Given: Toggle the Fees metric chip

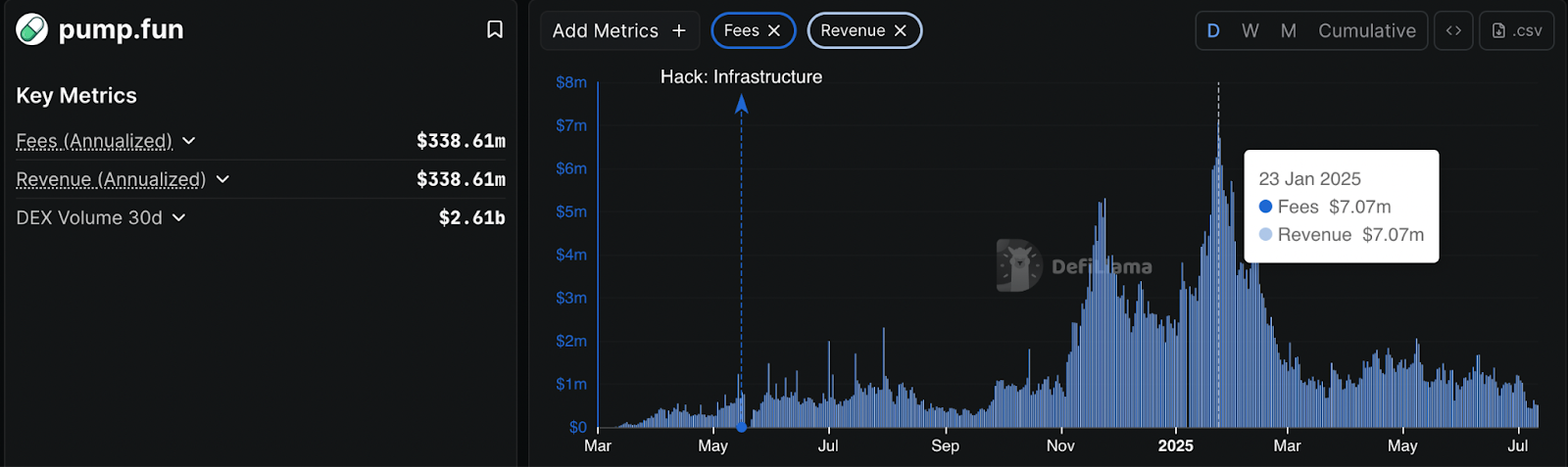Looking at the screenshot, I should point(742,31).
